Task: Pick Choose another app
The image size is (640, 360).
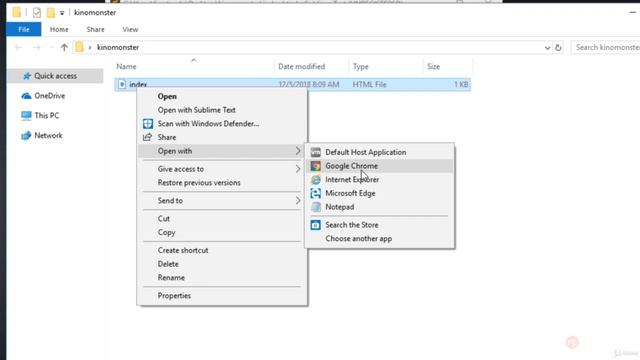Action: click(379, 239)
